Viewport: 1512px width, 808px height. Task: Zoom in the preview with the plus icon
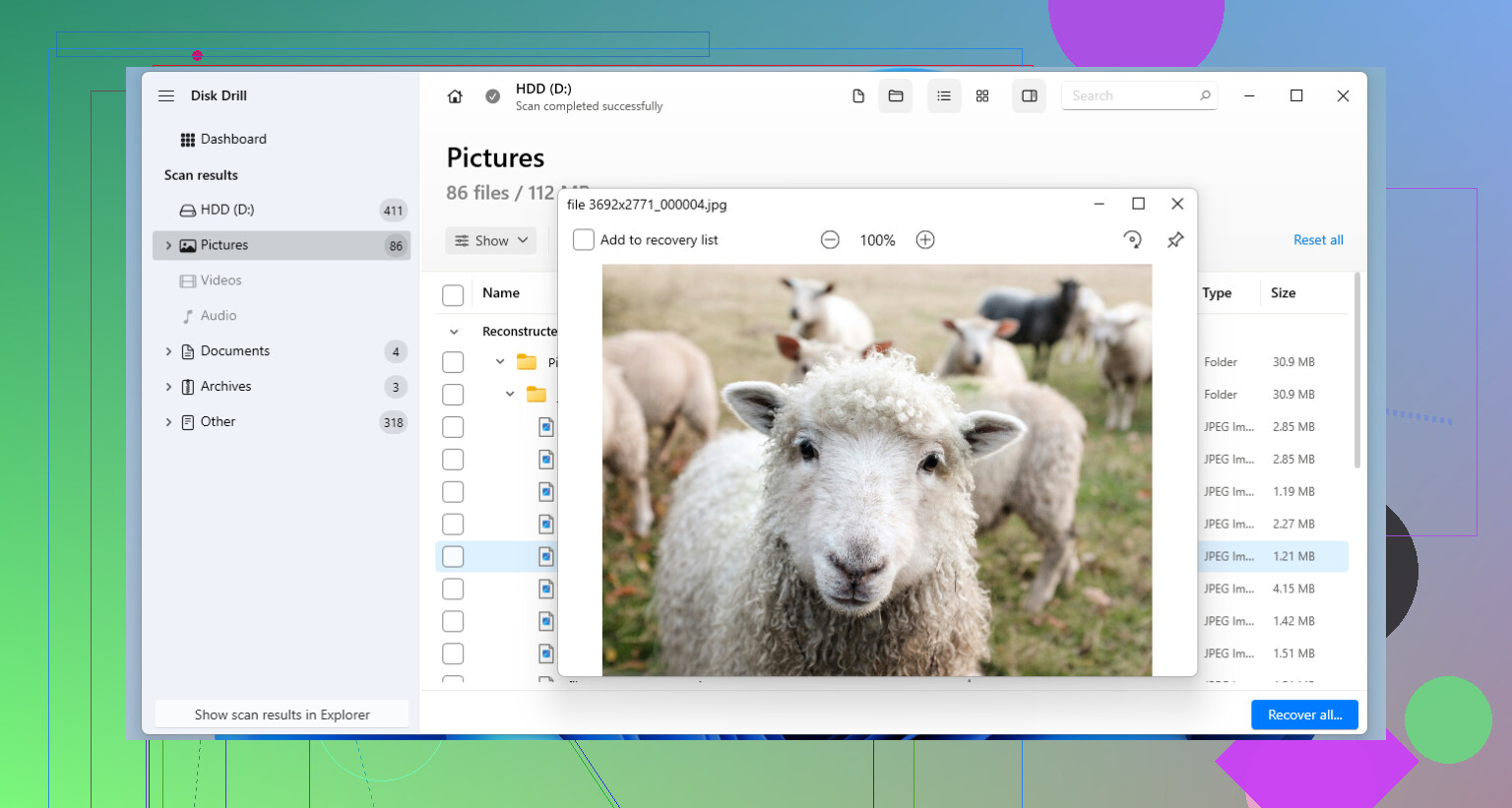(x=925, y=240)
